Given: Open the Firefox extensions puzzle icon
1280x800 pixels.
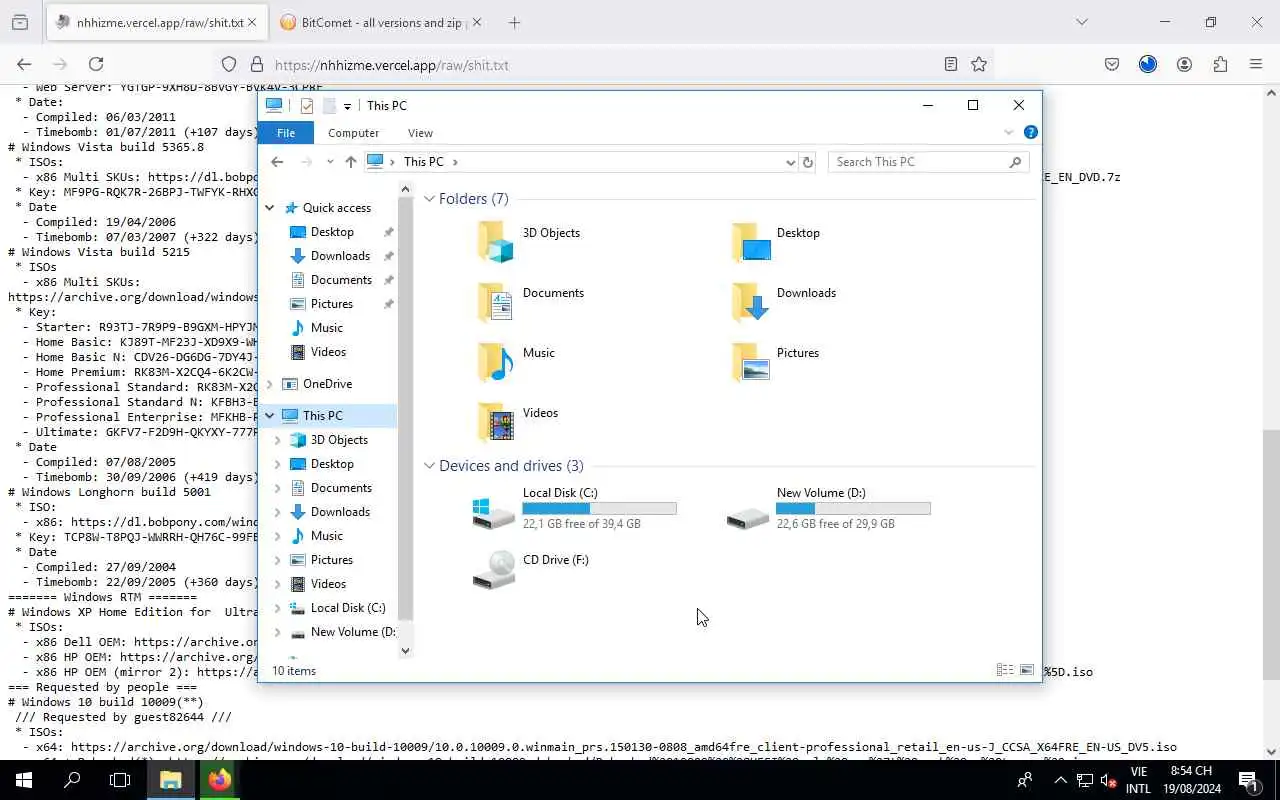Looking at the screenshot, I should pos(1220,64).
